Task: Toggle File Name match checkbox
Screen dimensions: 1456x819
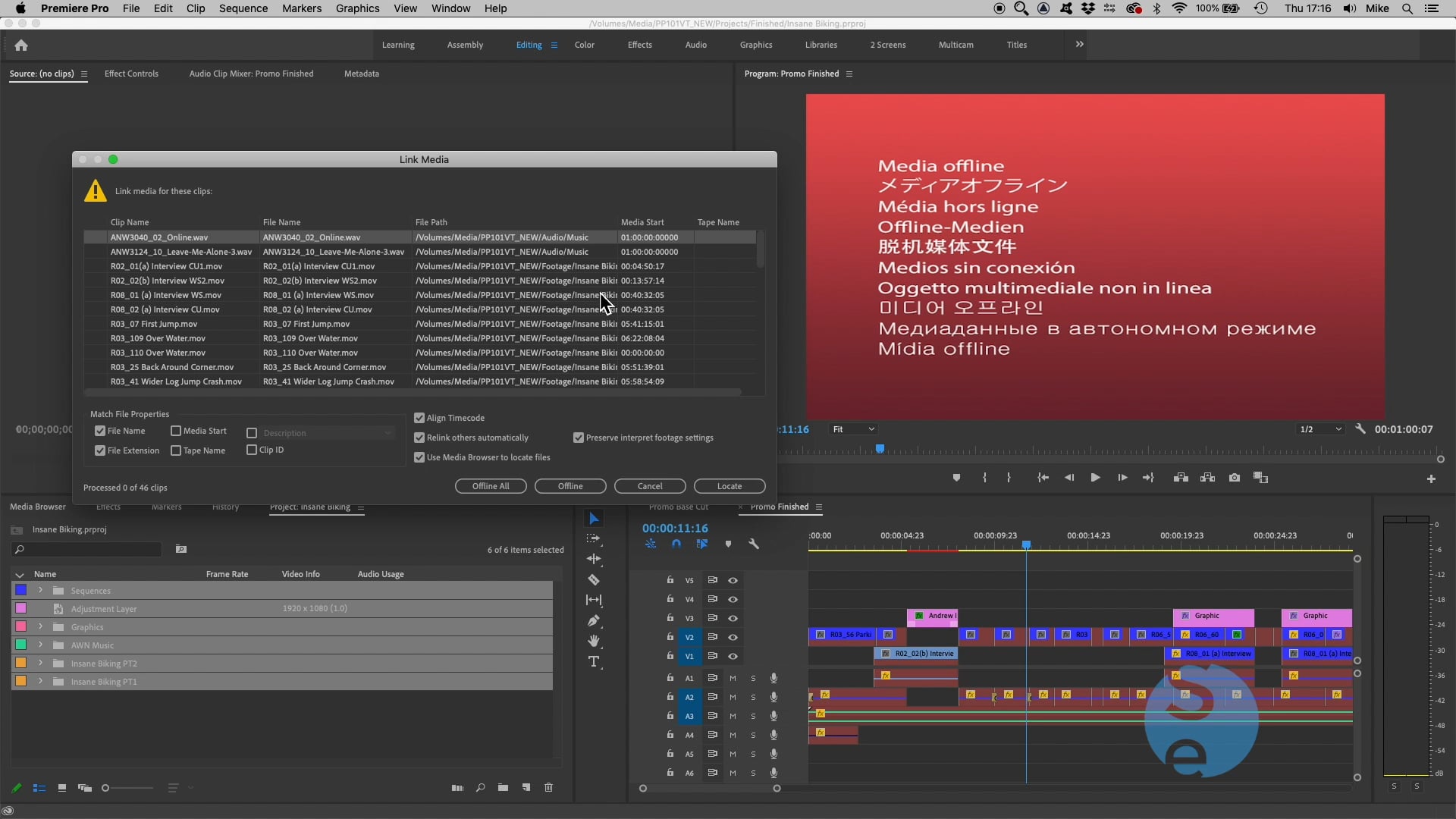Action: (x=100, y=431)
